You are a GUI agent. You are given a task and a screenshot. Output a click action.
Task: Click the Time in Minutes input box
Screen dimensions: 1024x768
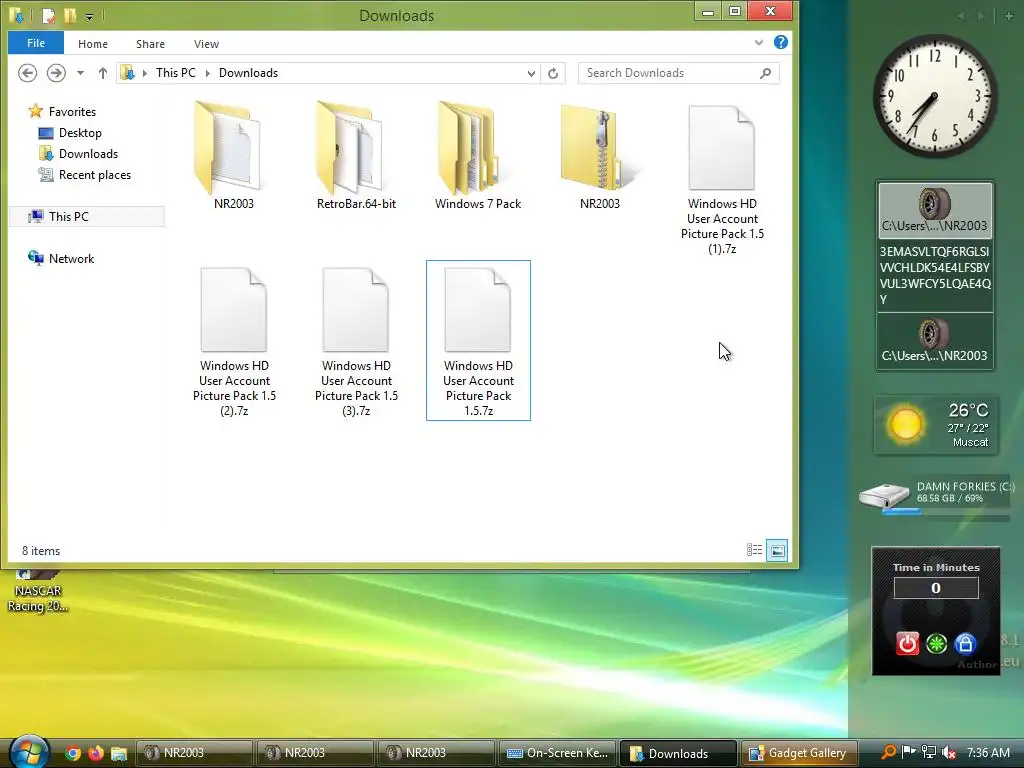[x=936, y=588]
